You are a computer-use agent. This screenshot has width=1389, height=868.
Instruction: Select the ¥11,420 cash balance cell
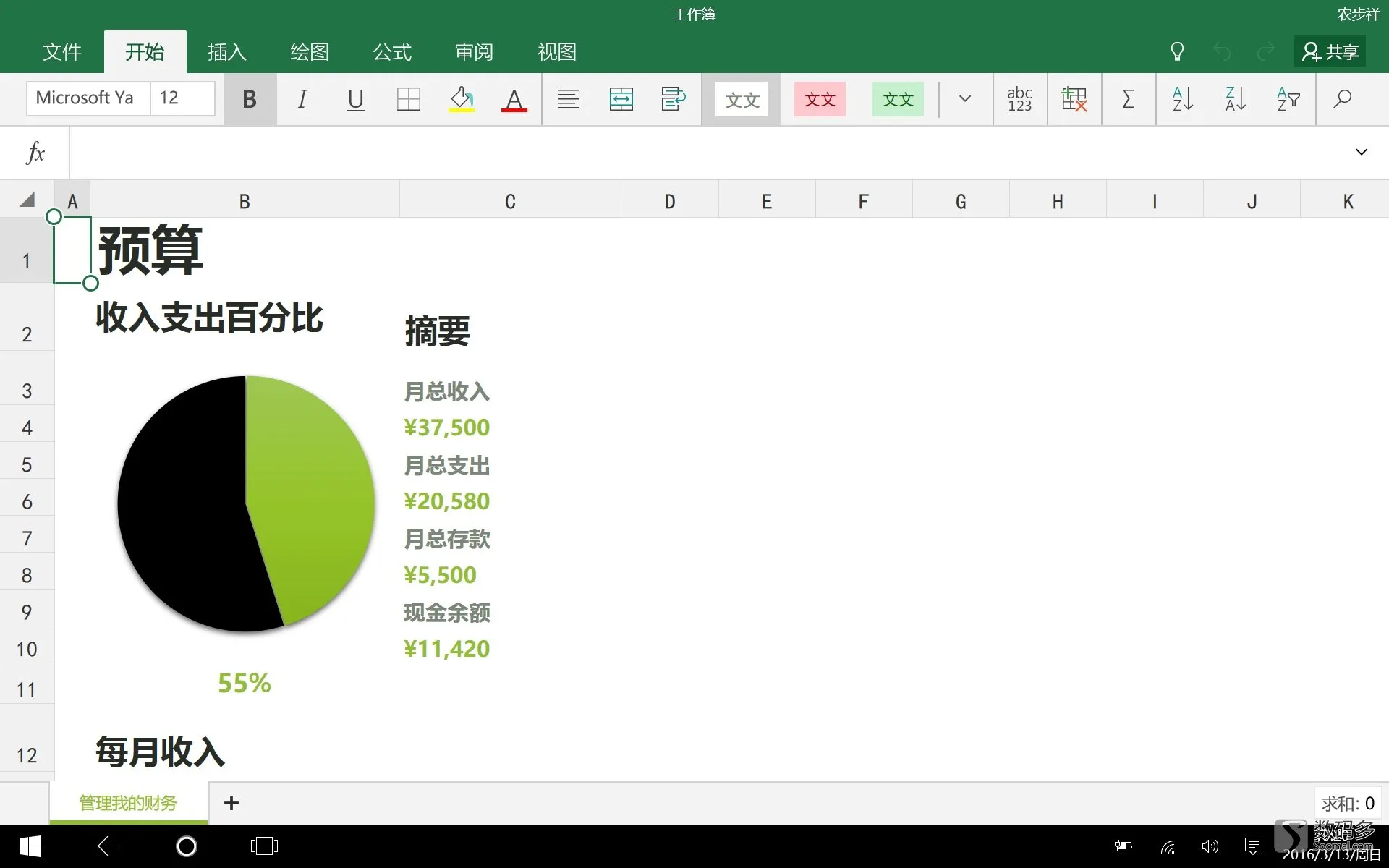click(x=446, y=649)
